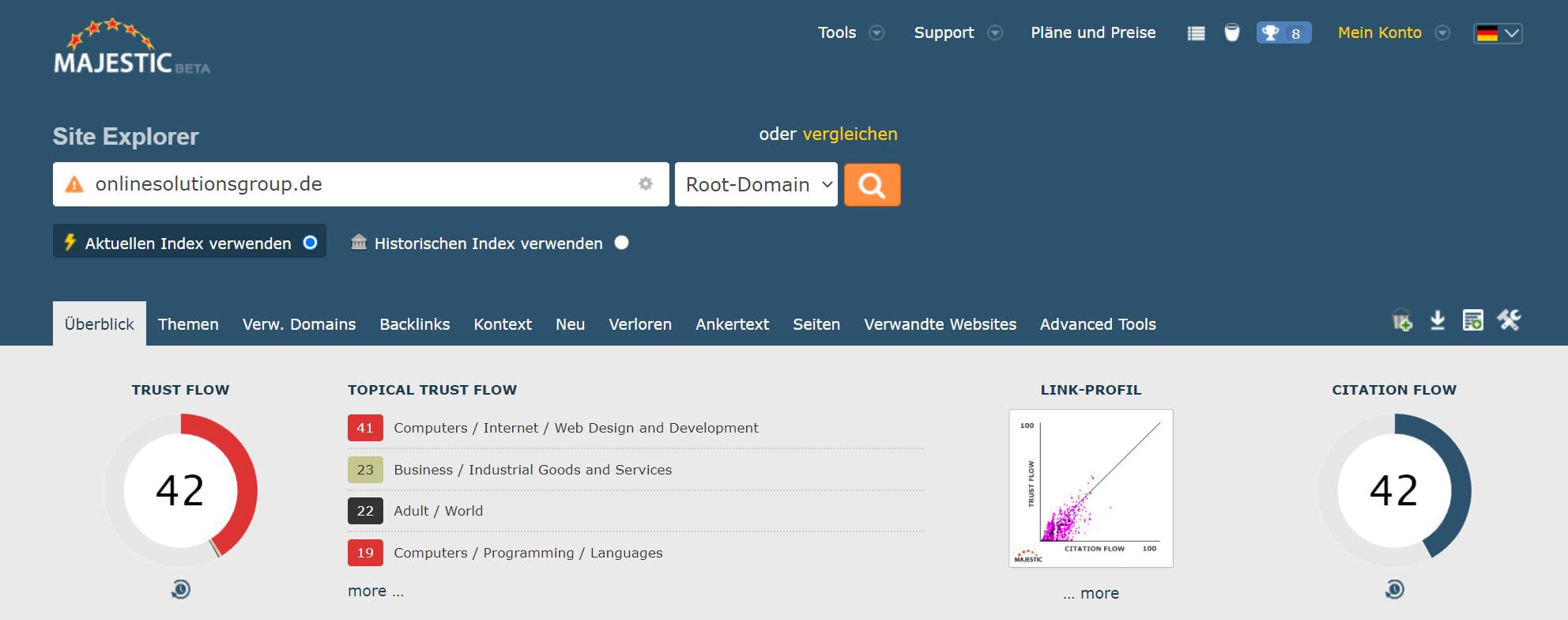Click Computers / Internet / Web Design topic
The height and width of the screenshot is (620, 1568).
coord(576,428)
